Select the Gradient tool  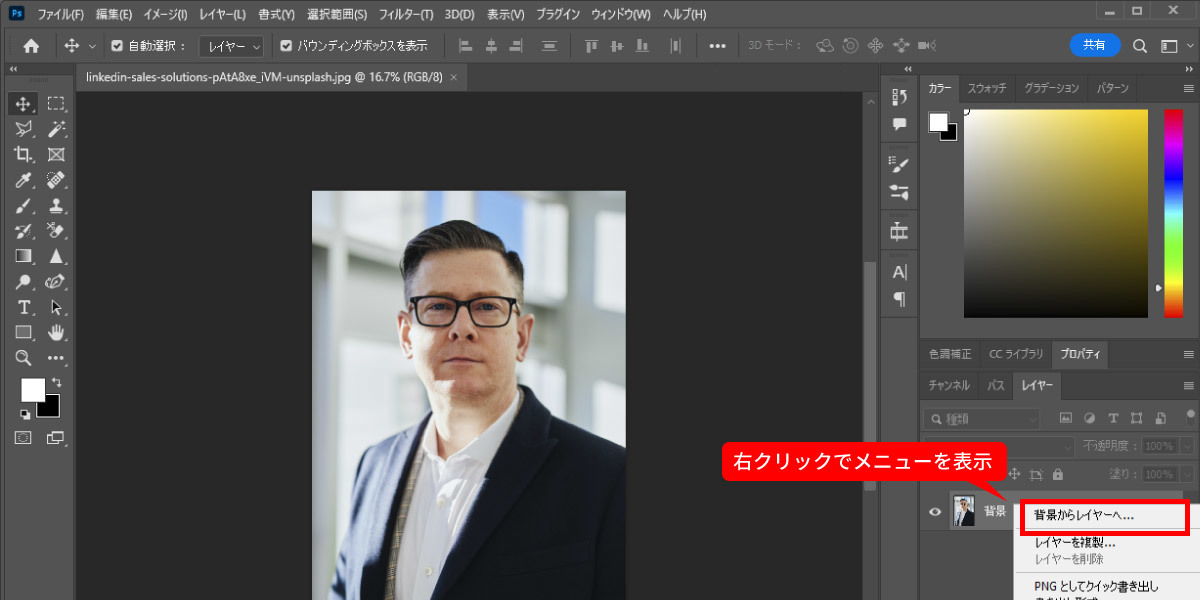point(24,256)
